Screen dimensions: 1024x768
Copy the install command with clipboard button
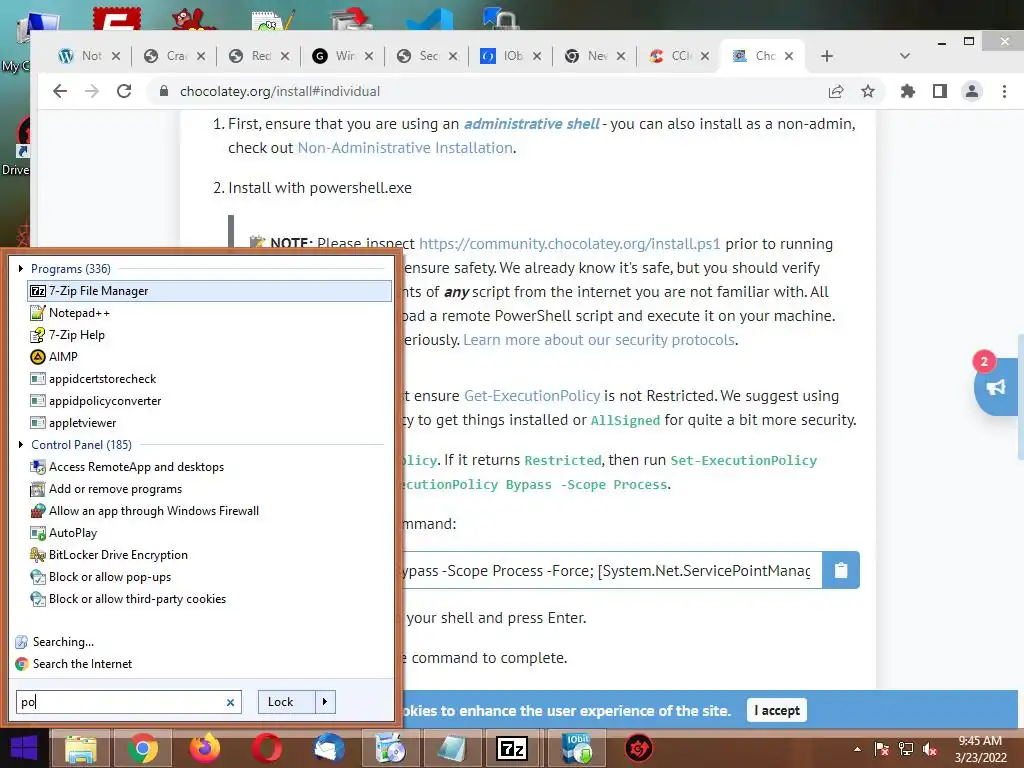(841, 571)
